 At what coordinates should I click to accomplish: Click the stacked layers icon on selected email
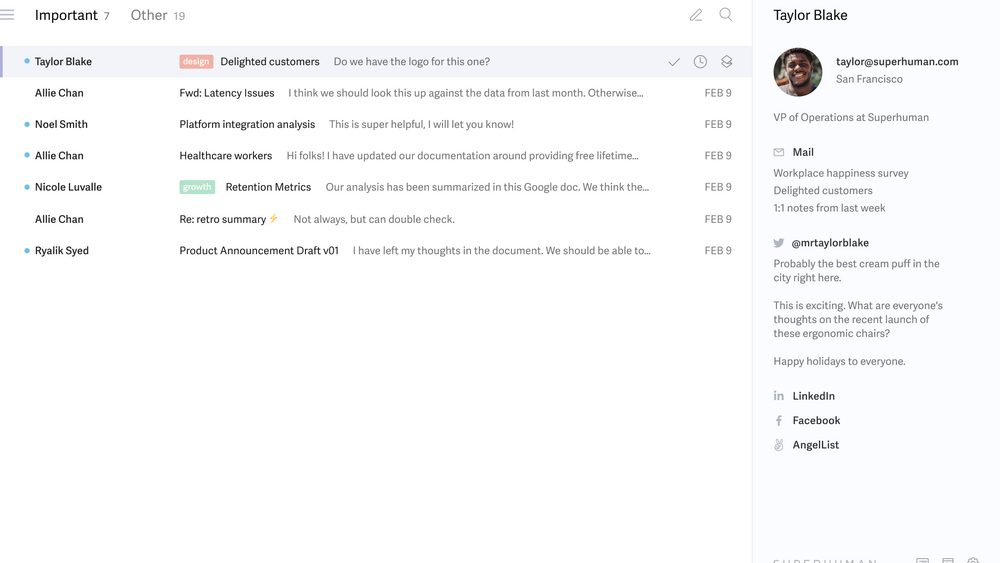(727, 62)
